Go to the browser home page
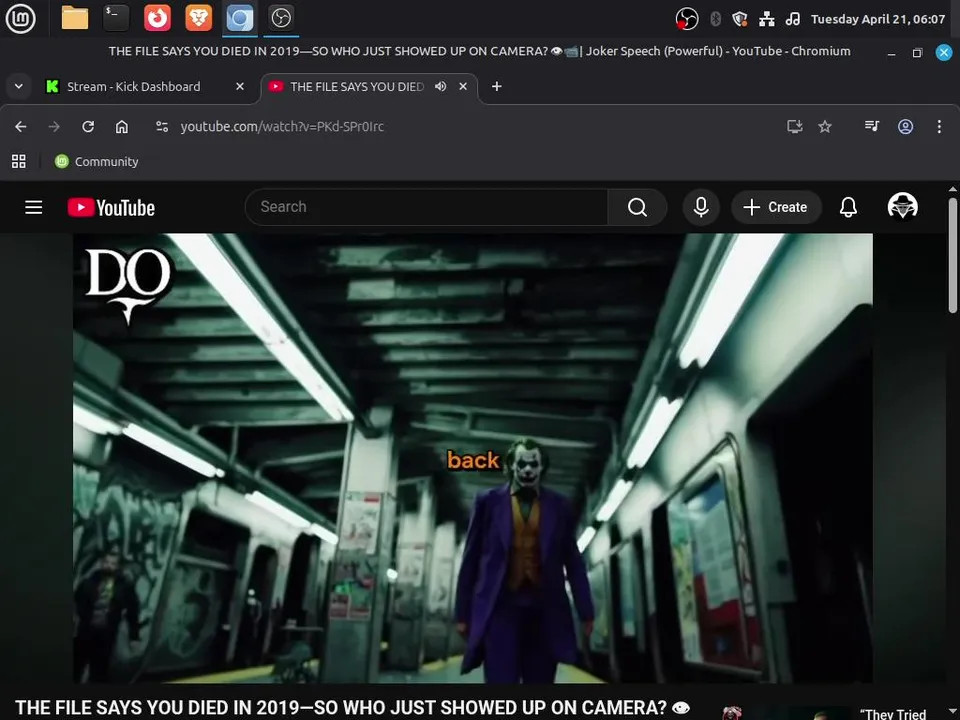Screen dimensions: 960x720 (122, 126)
